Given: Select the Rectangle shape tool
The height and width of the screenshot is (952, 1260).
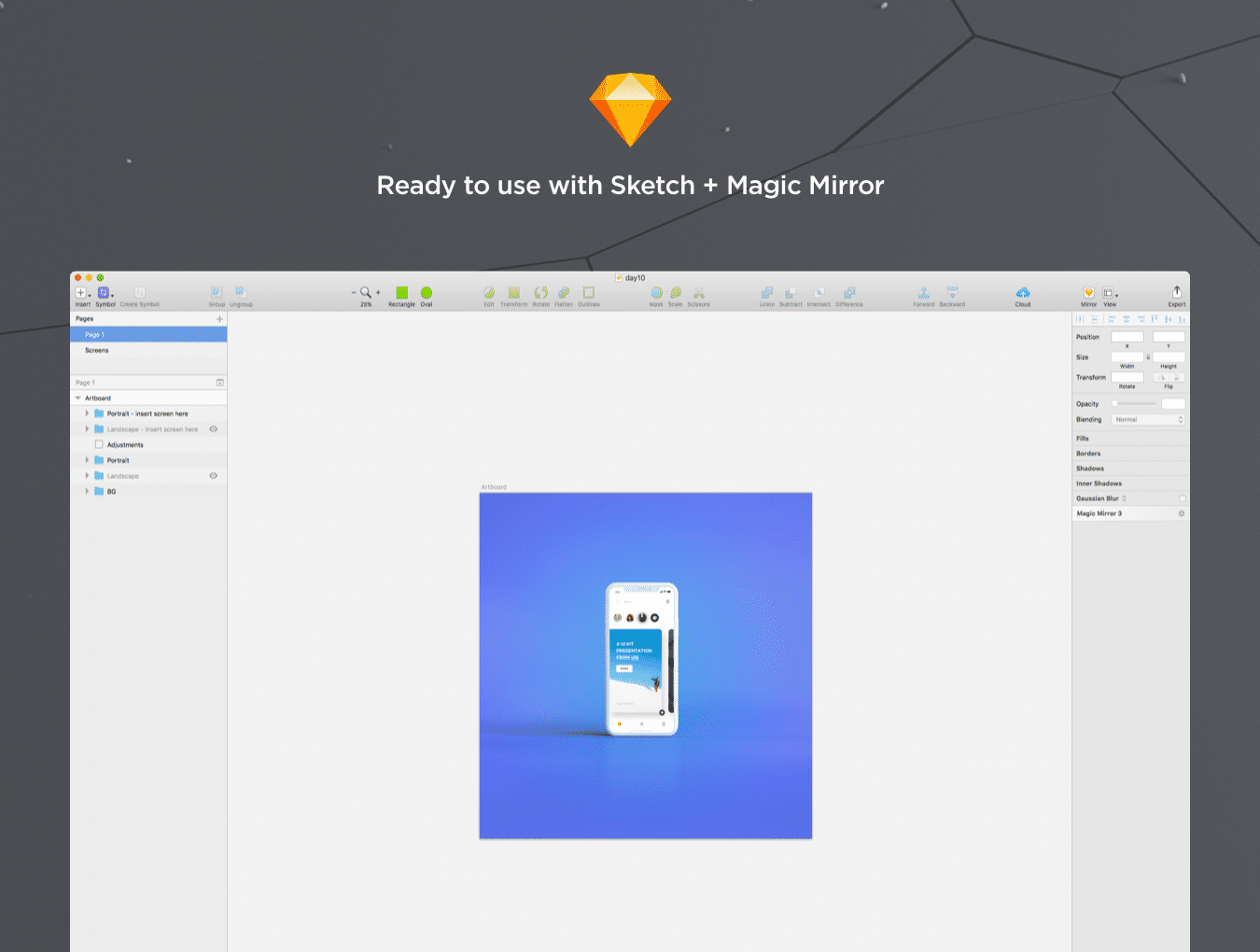Looking at the screenshot, I should click(401, 293).
